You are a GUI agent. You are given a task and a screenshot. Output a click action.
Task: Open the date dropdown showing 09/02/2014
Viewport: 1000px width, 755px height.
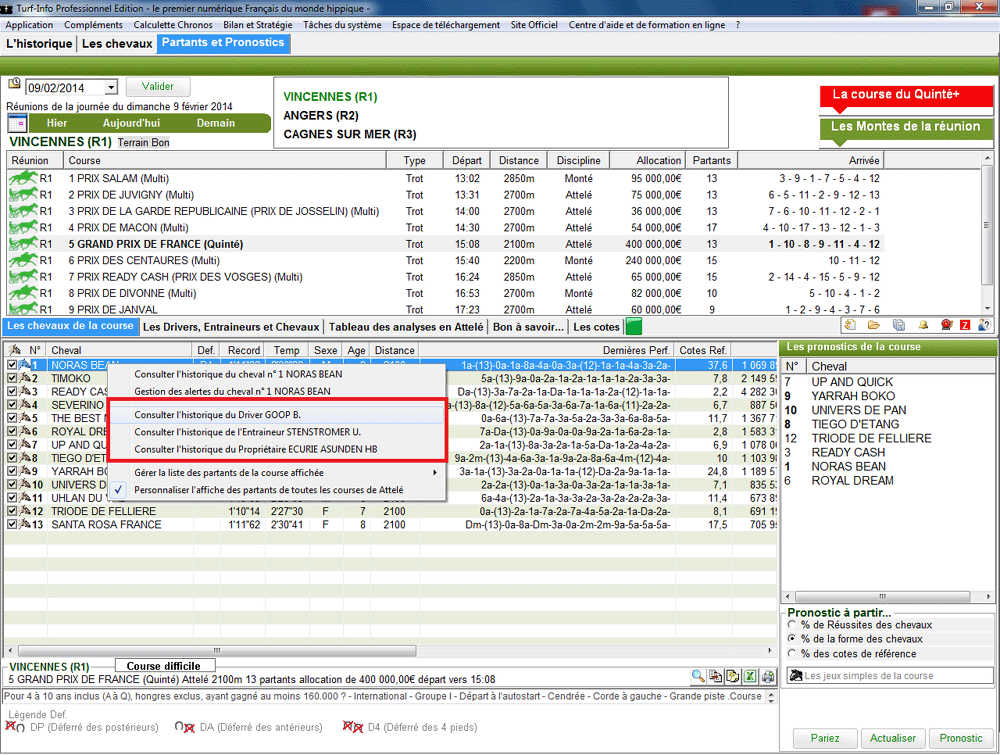(110, 88)
